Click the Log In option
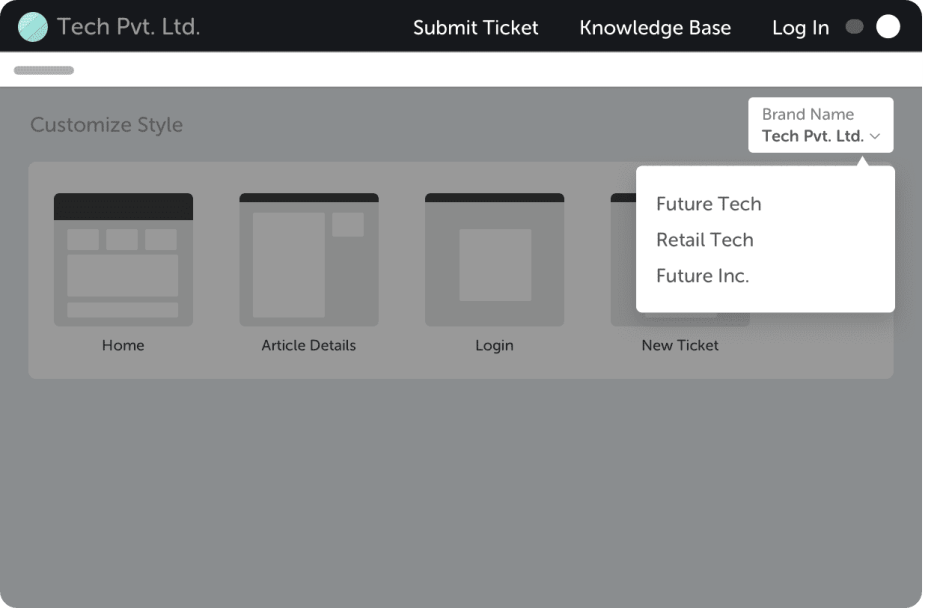This screenshot has height=608, width=940. pyautogui.click(x=800, y=28)
